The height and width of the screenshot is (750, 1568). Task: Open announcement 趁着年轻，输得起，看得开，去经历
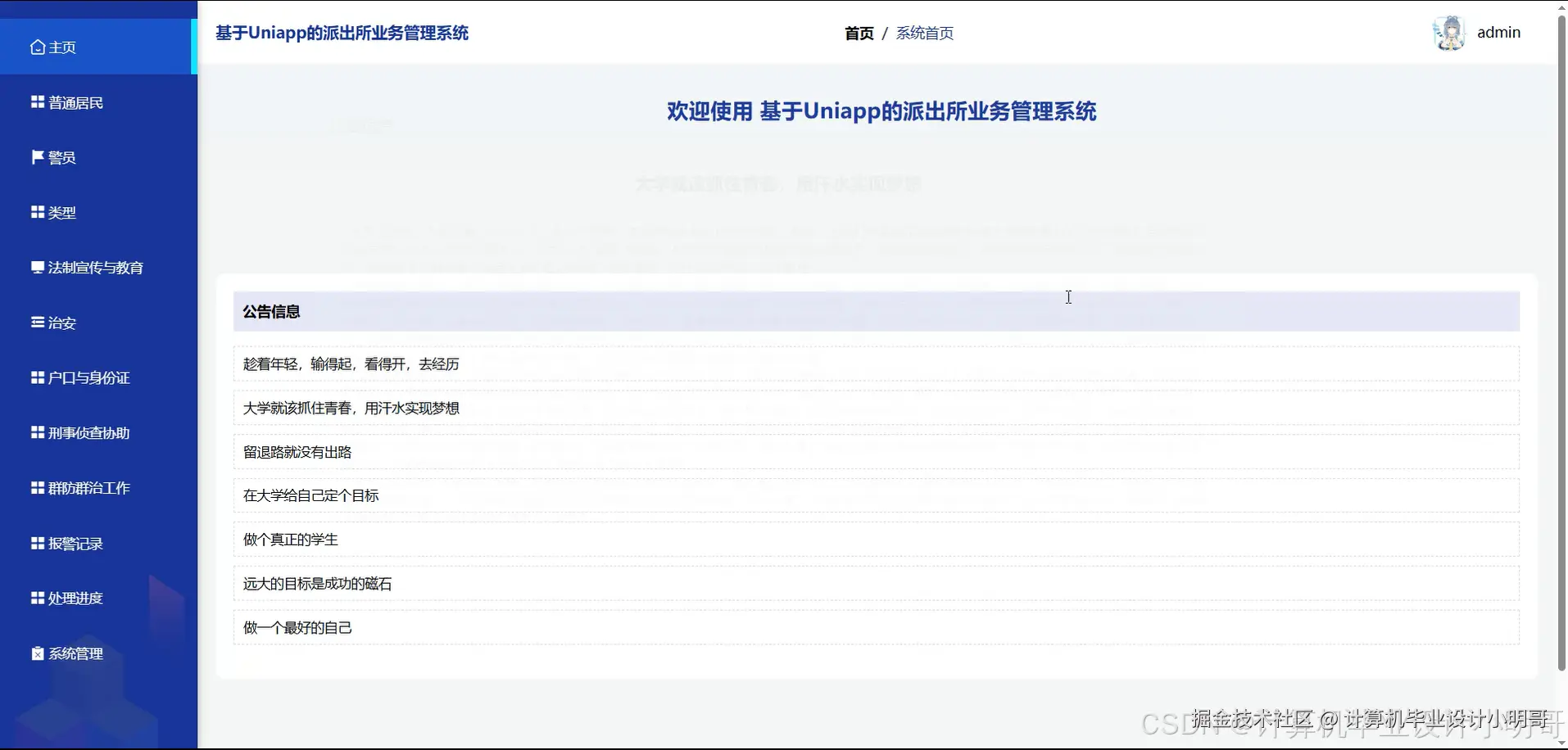point(876,364)
